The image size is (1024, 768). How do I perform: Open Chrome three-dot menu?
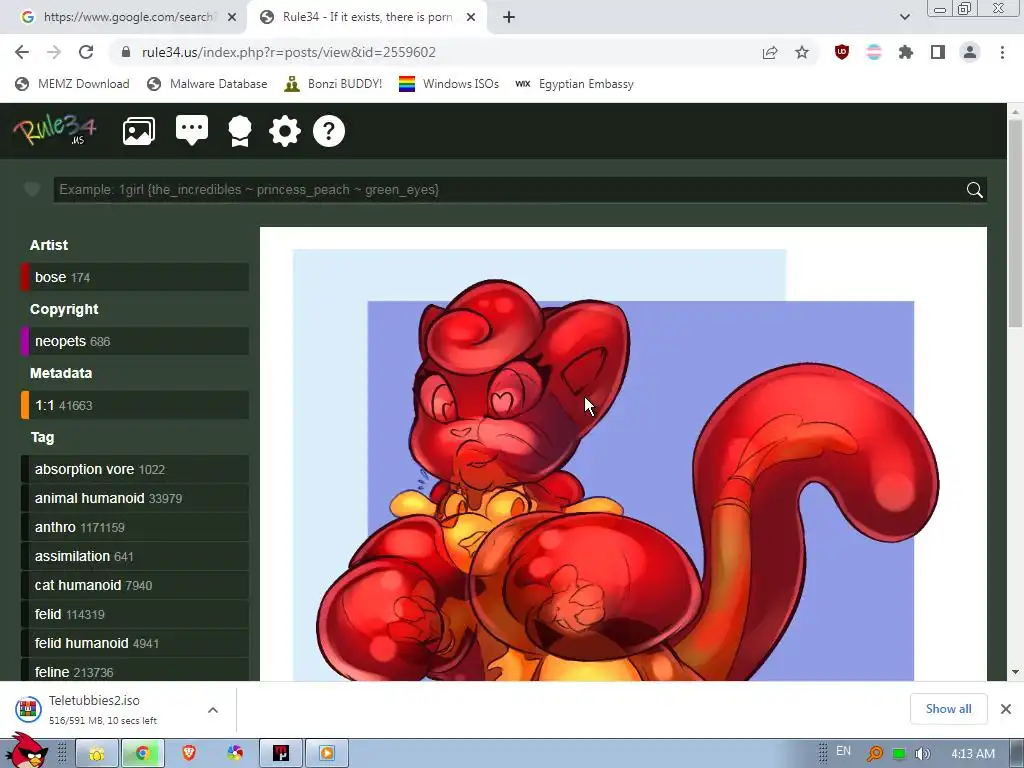1002,52
